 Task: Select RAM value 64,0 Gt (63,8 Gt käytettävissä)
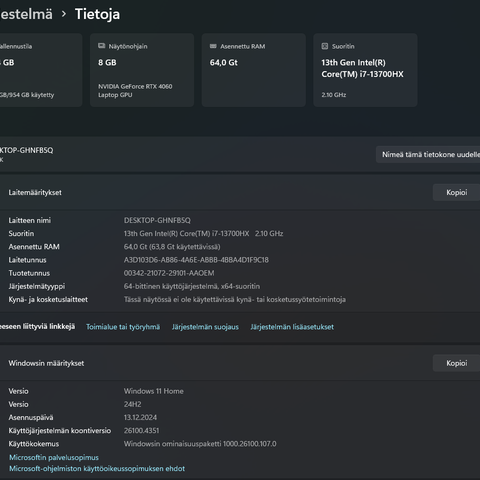point(172,247)
